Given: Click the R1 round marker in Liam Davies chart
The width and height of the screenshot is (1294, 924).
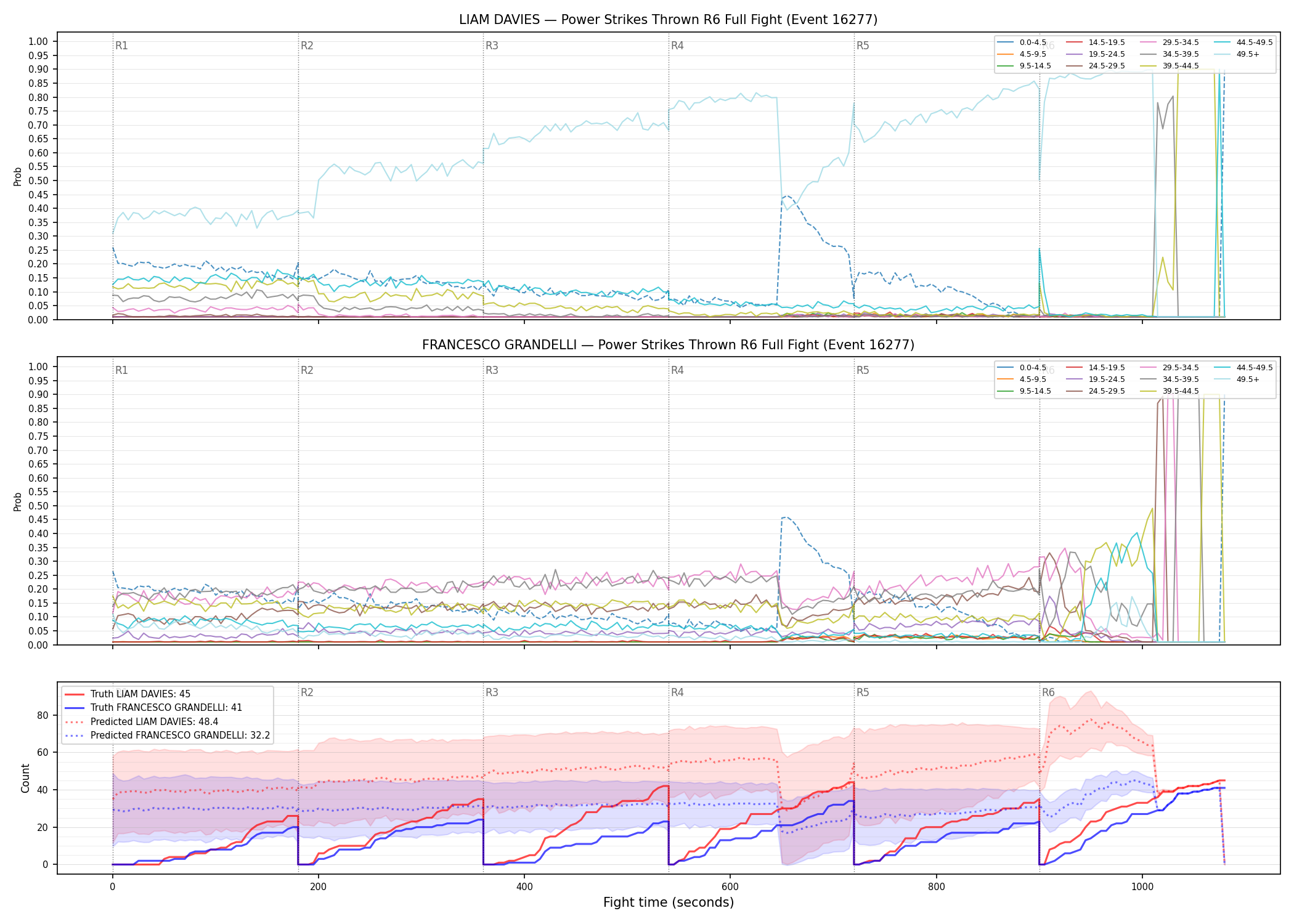Looking at the screenshot, I should click(x=121, y=46).
